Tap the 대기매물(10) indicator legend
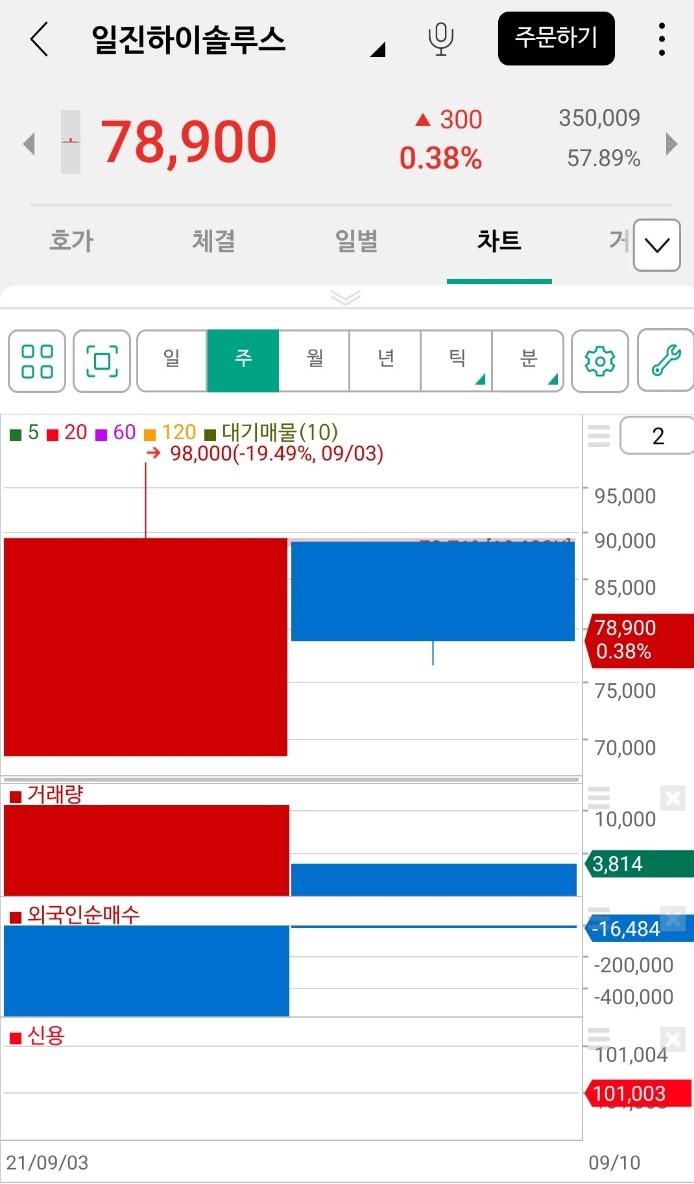Screen dimensions: 694x1184 271,433
